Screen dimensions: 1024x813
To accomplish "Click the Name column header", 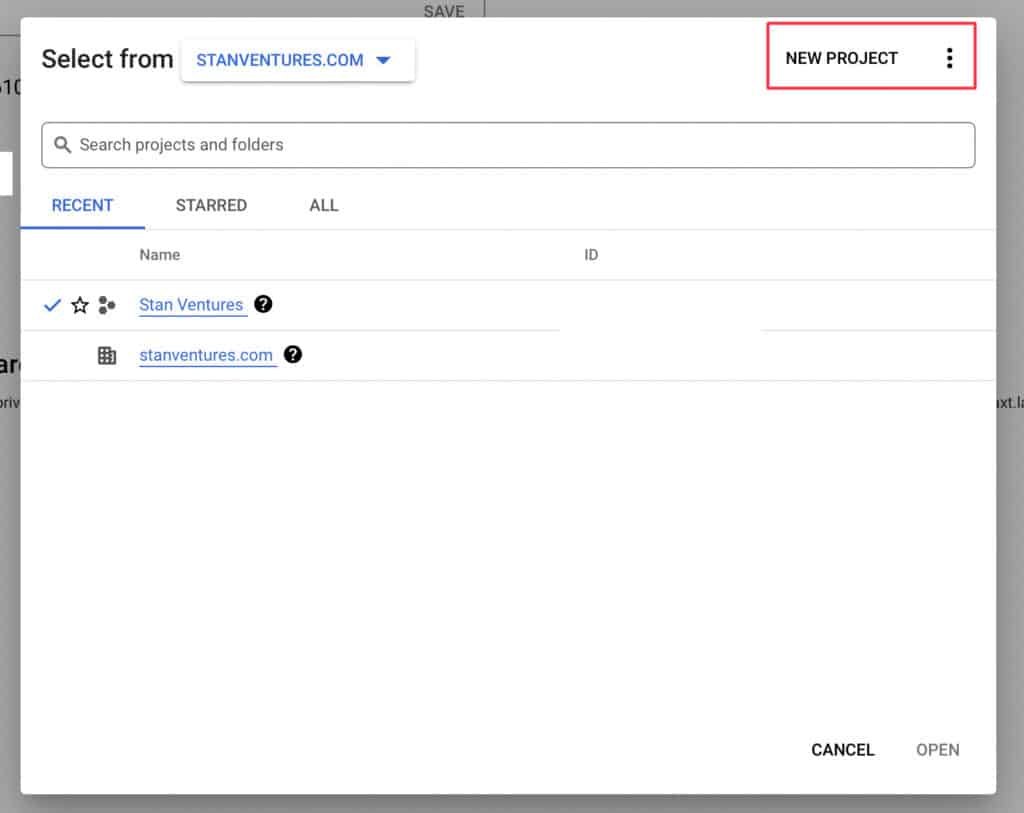I will coord(159,255).
